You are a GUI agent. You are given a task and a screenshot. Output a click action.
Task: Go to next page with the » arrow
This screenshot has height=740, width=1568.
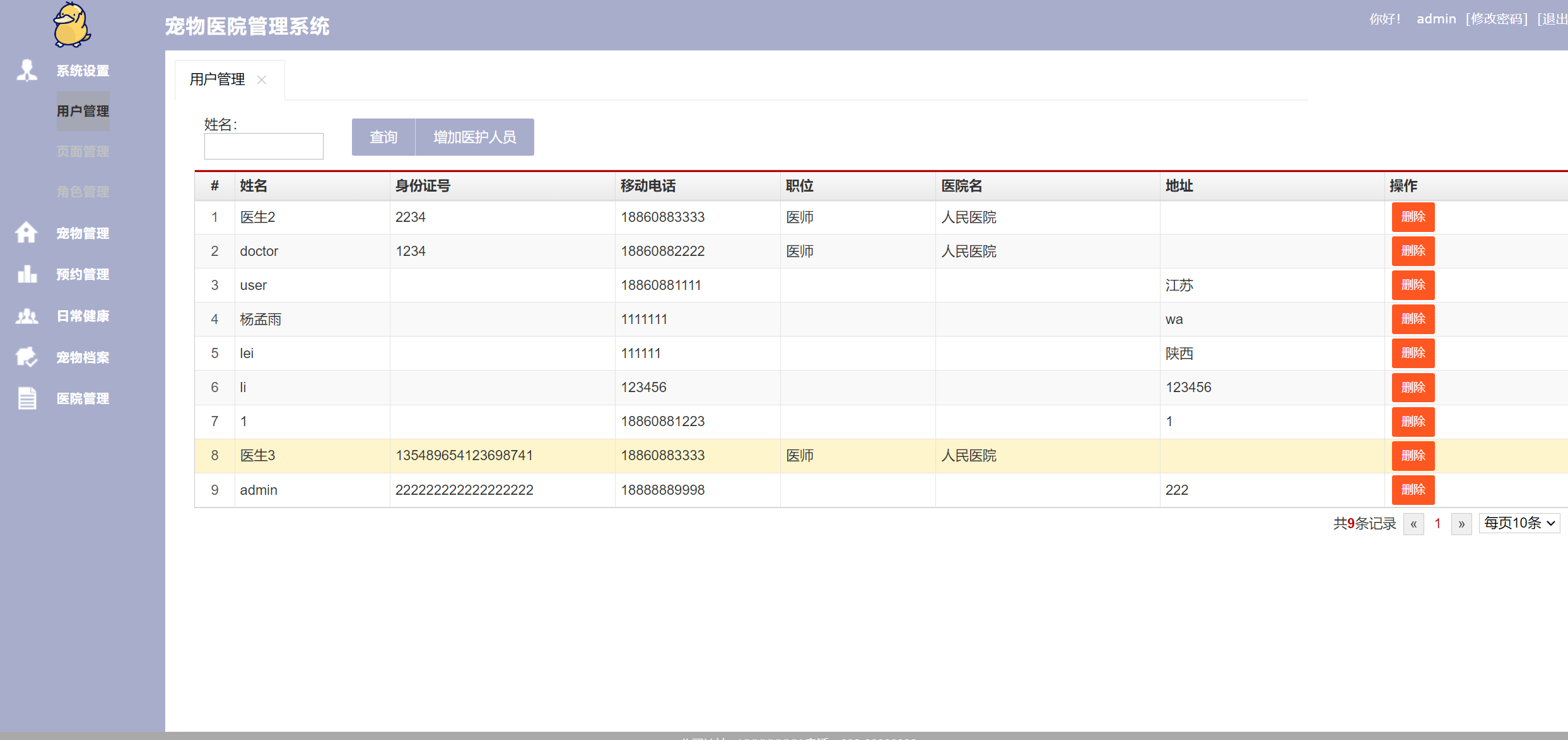pos(1461,523)
